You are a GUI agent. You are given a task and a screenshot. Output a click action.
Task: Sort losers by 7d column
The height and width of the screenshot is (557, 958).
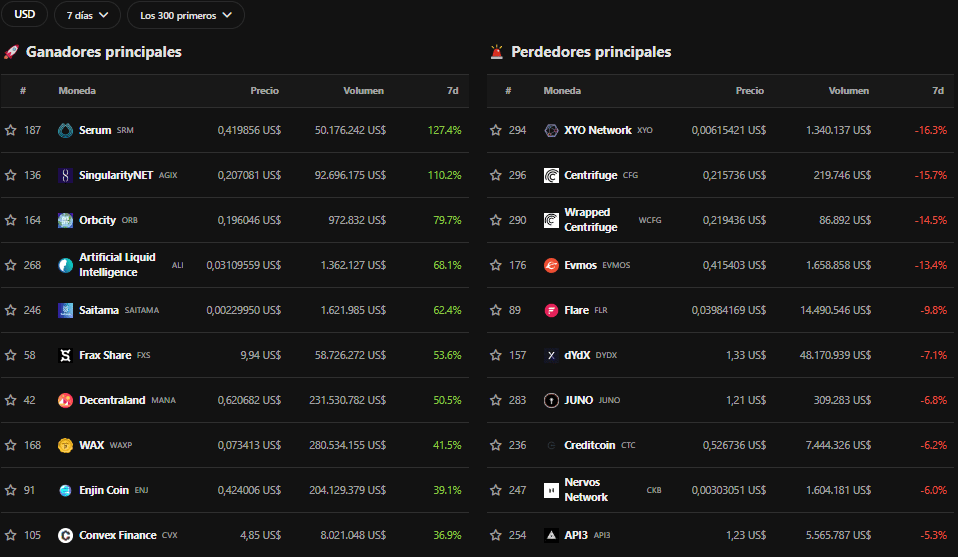pos(938,91)
